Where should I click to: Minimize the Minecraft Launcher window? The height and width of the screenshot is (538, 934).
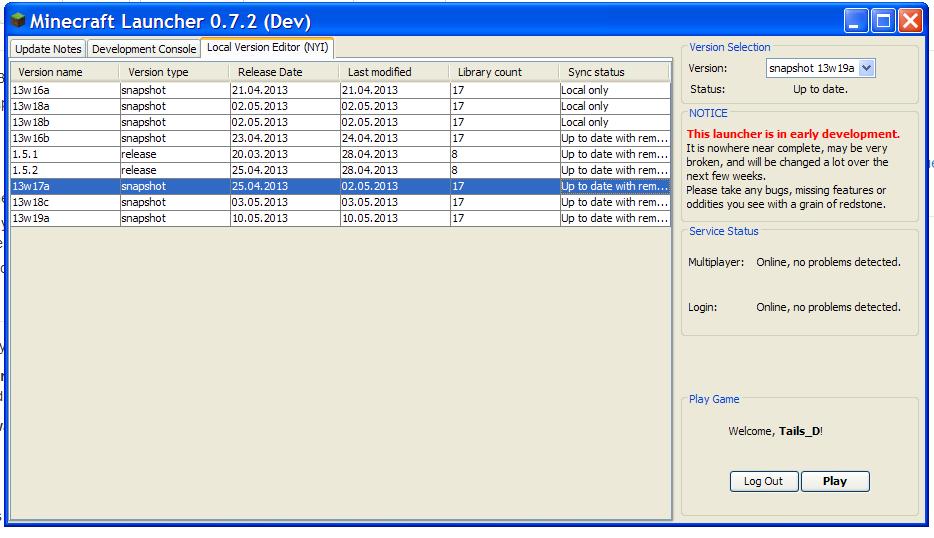click(x=856, y=21)
